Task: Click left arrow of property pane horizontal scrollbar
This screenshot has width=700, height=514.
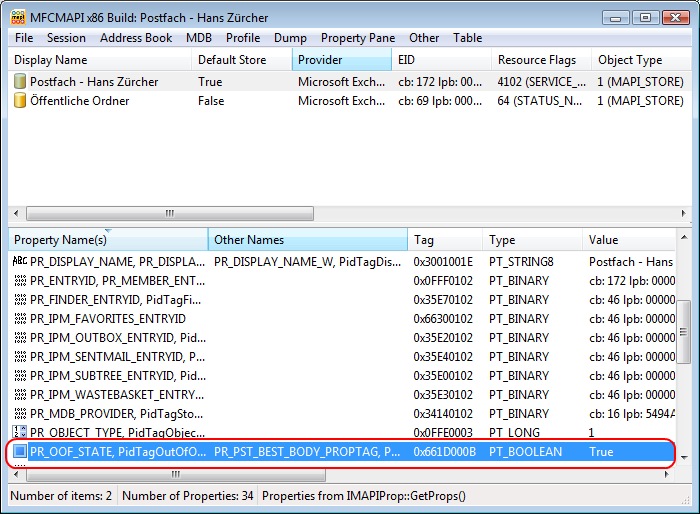Action: coord(17,474)
